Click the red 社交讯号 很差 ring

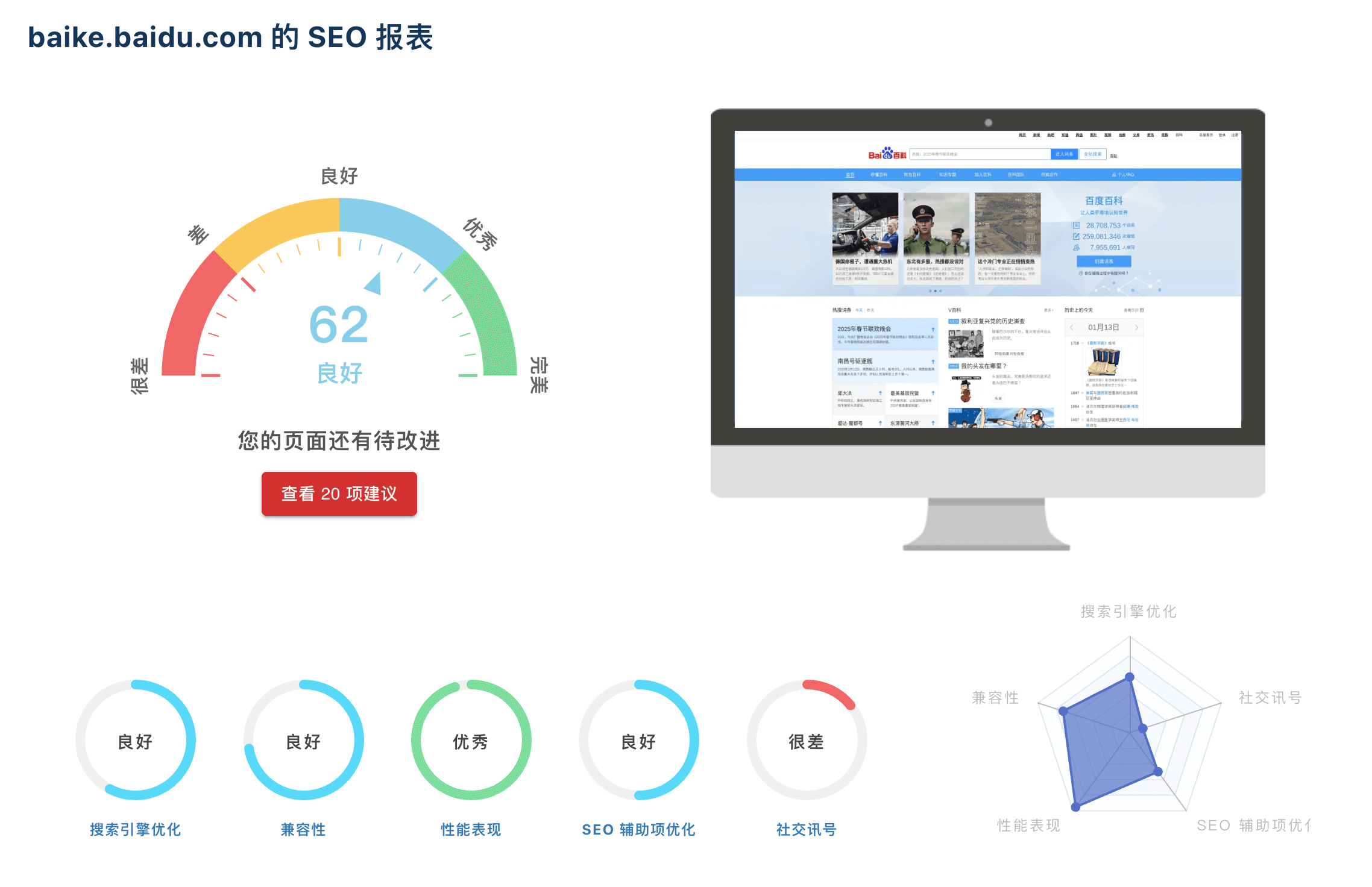point(807,740)
